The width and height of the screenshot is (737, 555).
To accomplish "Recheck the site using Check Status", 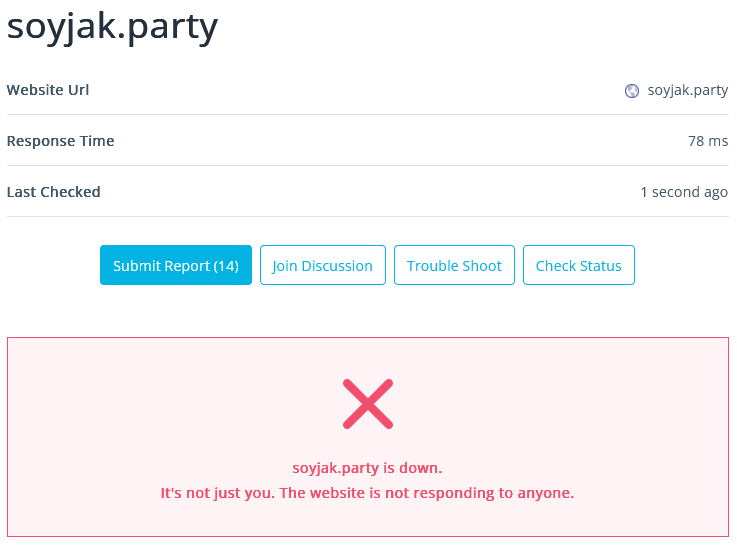I will click(x=579, y=265).
